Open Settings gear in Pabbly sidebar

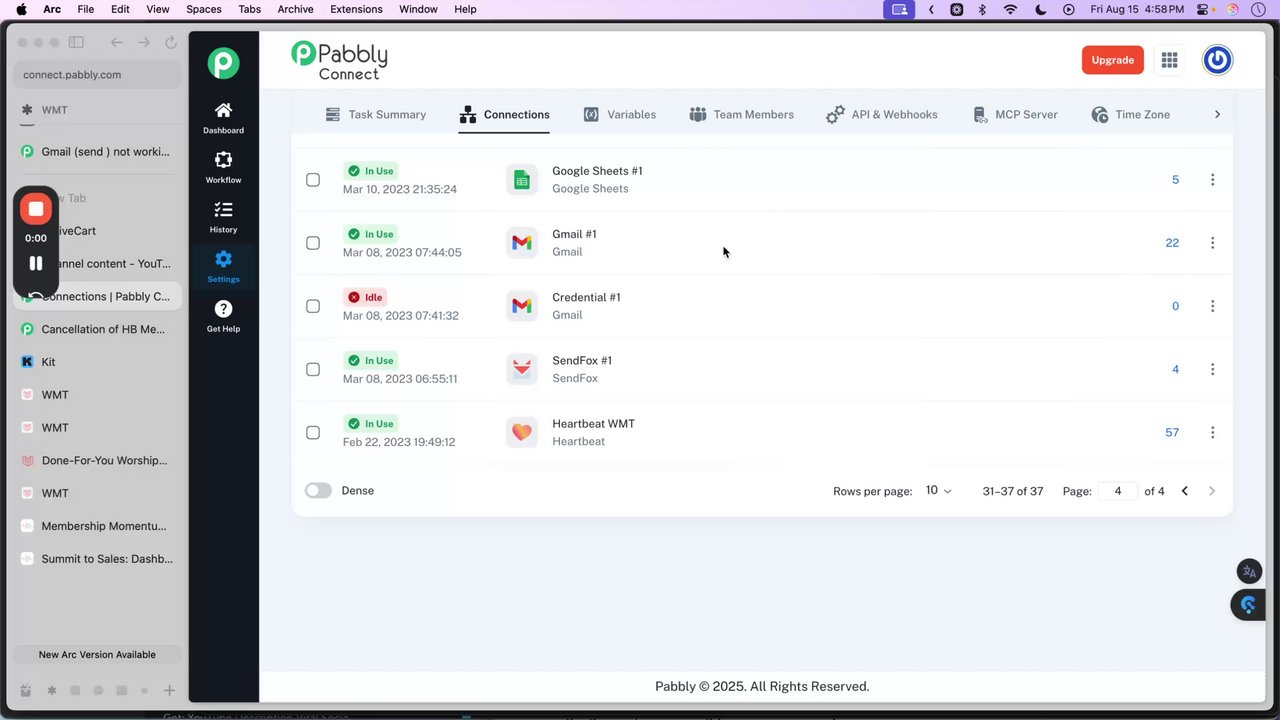(x=223, y=267)
